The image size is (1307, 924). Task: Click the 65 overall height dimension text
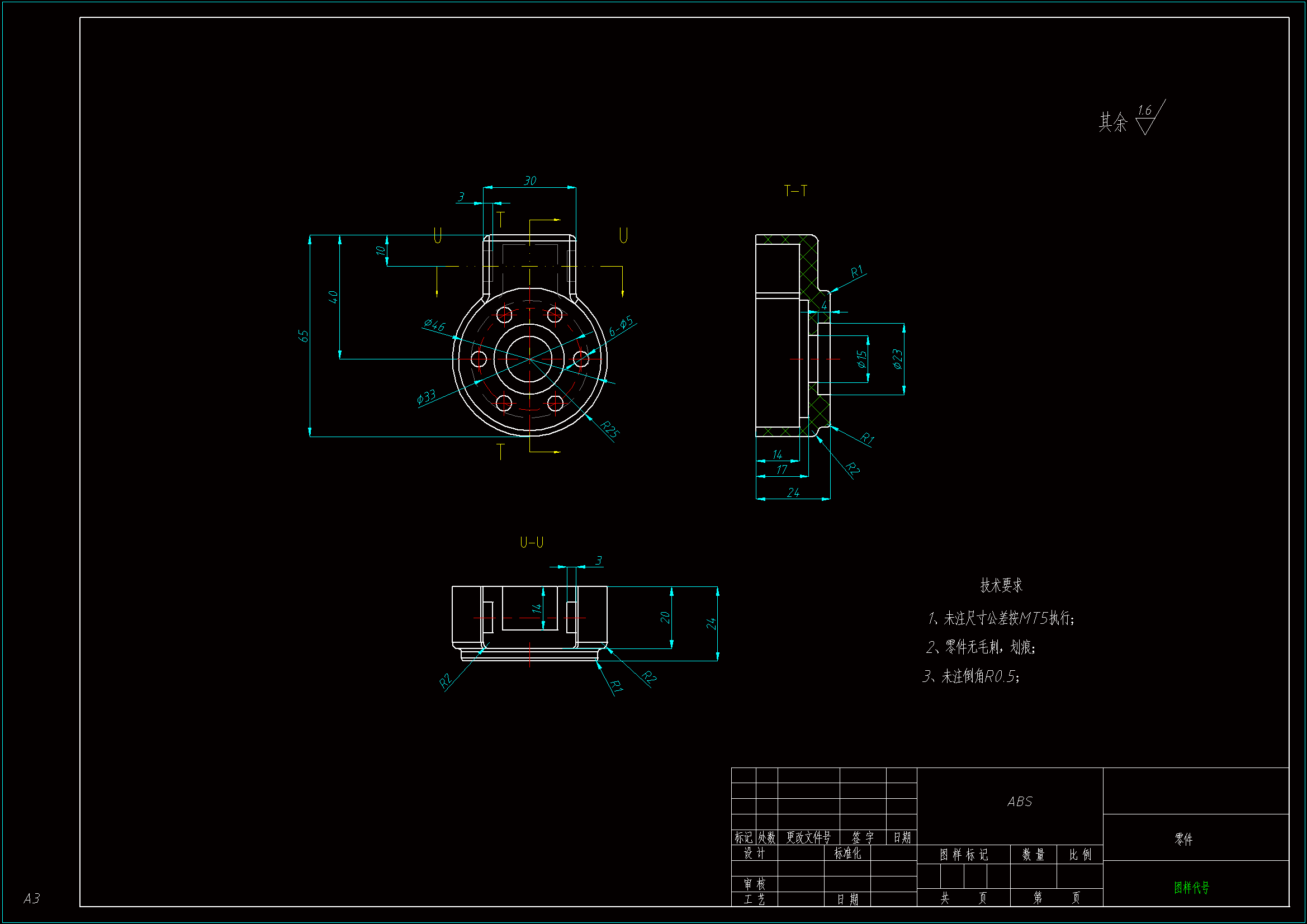point(304,336)
